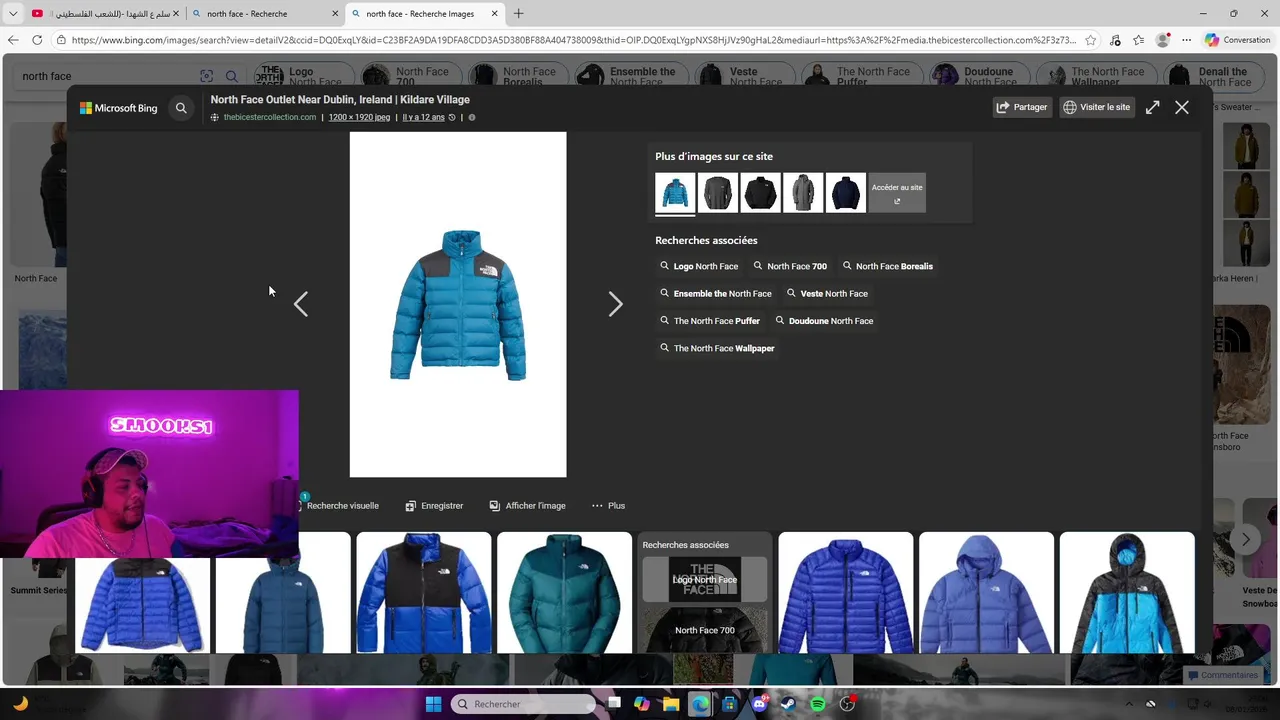Click the Visiter le site button
The image size is (1280, 720).
[1097, 107]
